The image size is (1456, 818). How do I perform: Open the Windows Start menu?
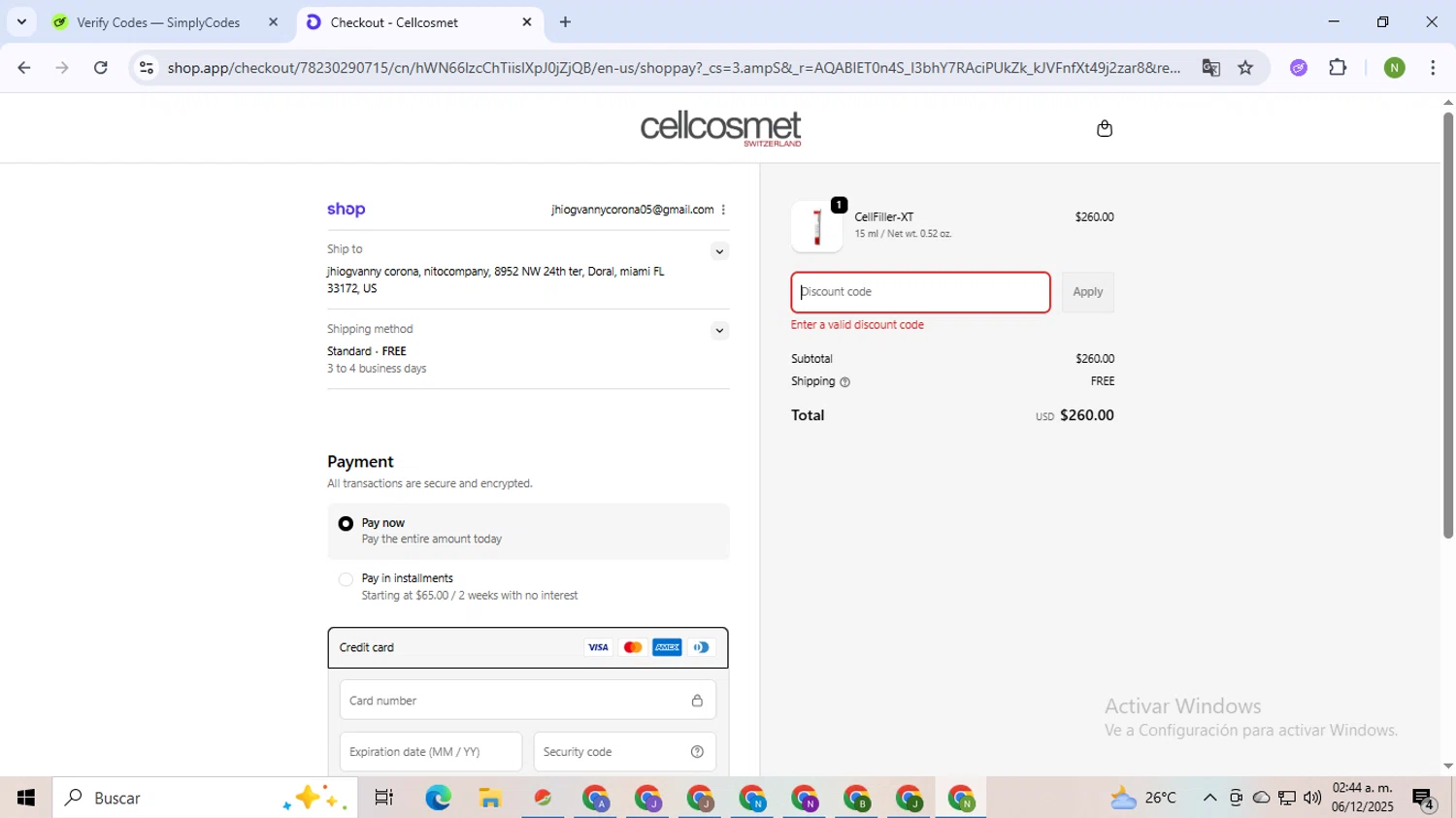pyautogui.click(x=26, y=798)
